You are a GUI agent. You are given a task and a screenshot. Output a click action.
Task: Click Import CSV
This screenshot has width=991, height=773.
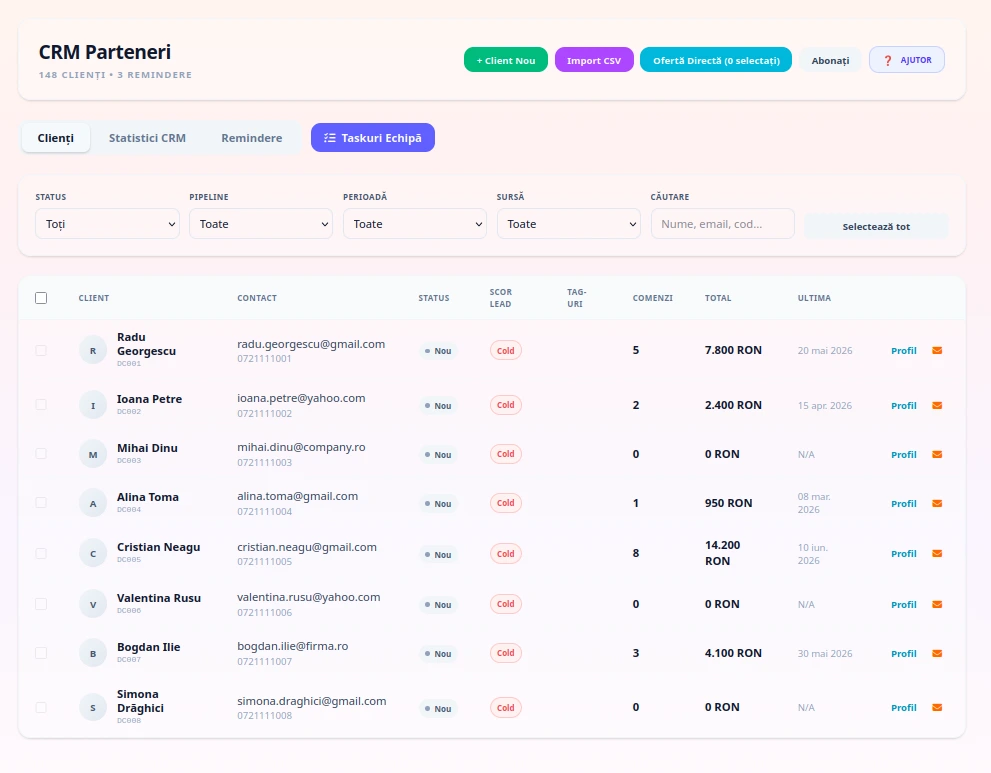click(594, 60)
